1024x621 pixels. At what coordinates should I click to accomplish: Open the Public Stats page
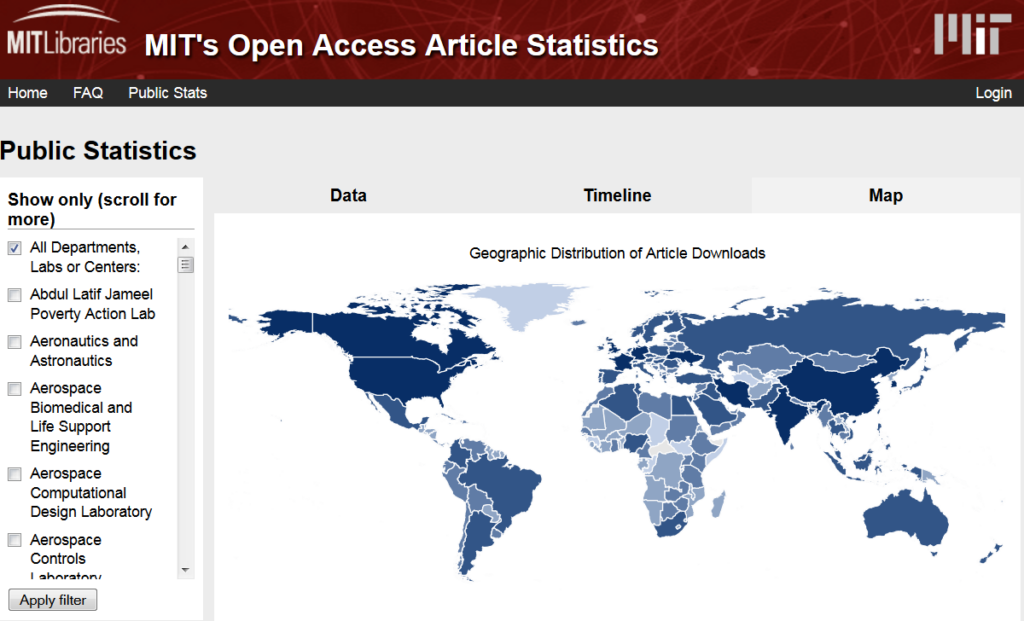coord(167,92)
